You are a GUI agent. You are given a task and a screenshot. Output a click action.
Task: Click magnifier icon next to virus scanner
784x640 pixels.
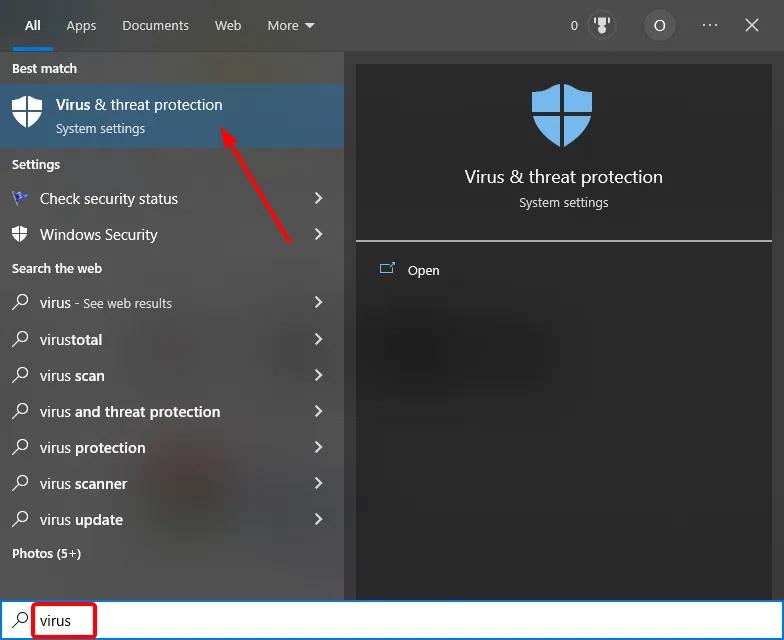pyautogui.click(x=20, y=482)
